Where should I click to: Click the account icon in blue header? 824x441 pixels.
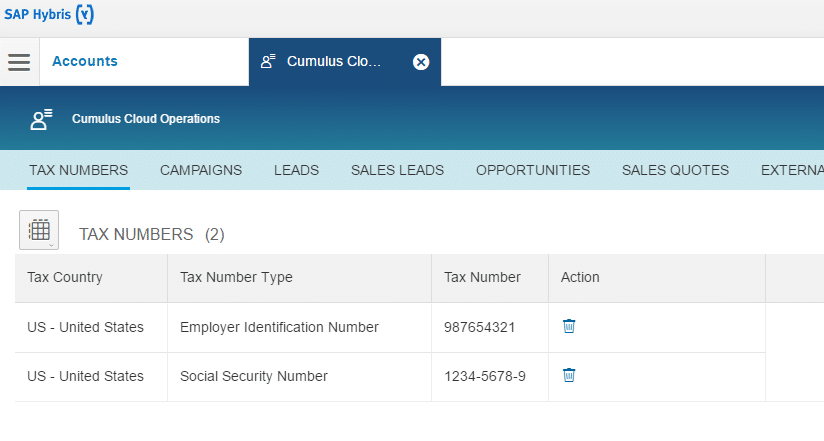pyautogui.click(x=41, y=119)
